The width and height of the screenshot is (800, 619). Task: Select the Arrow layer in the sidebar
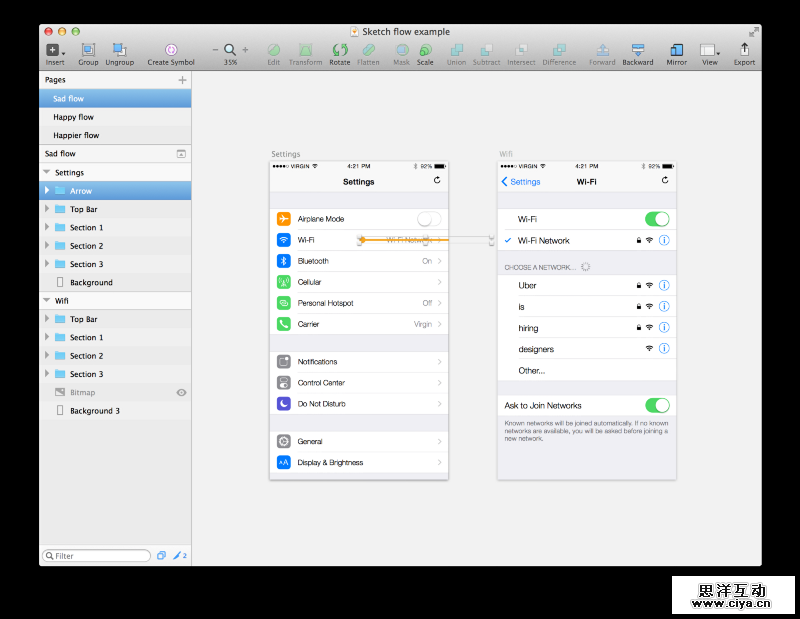point(85,190)
